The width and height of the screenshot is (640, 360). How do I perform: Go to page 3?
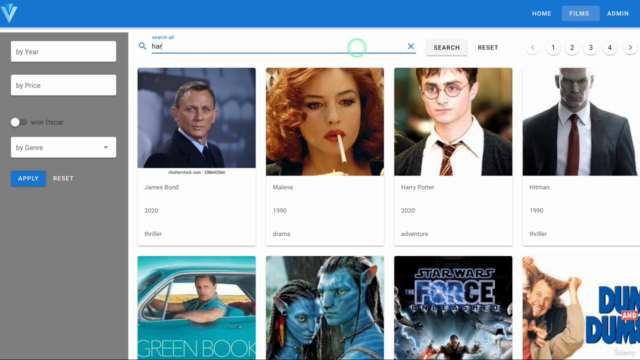(x=591, y=48)
